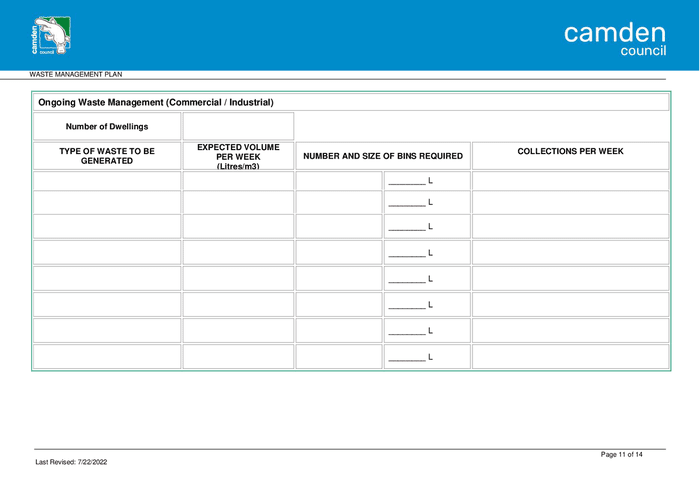
Task: Click the first row bin size litres blank
Action: [407, 181]
